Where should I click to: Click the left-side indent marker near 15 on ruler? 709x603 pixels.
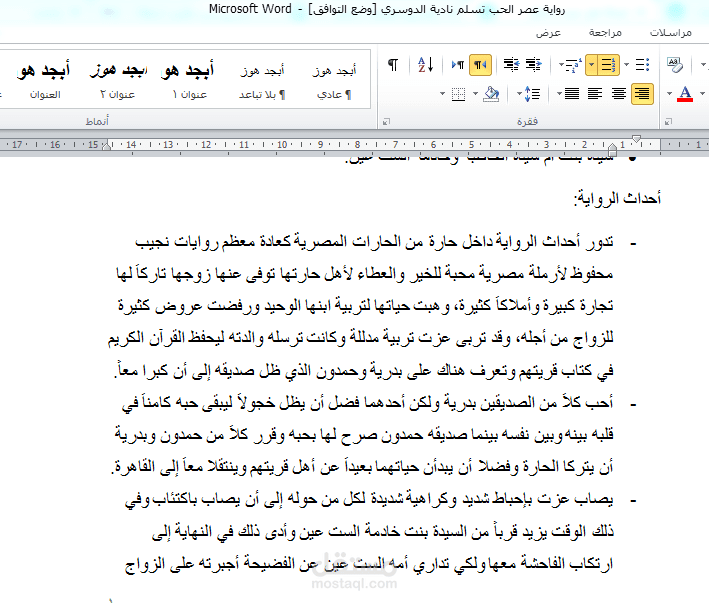click(x=107, y=145)
